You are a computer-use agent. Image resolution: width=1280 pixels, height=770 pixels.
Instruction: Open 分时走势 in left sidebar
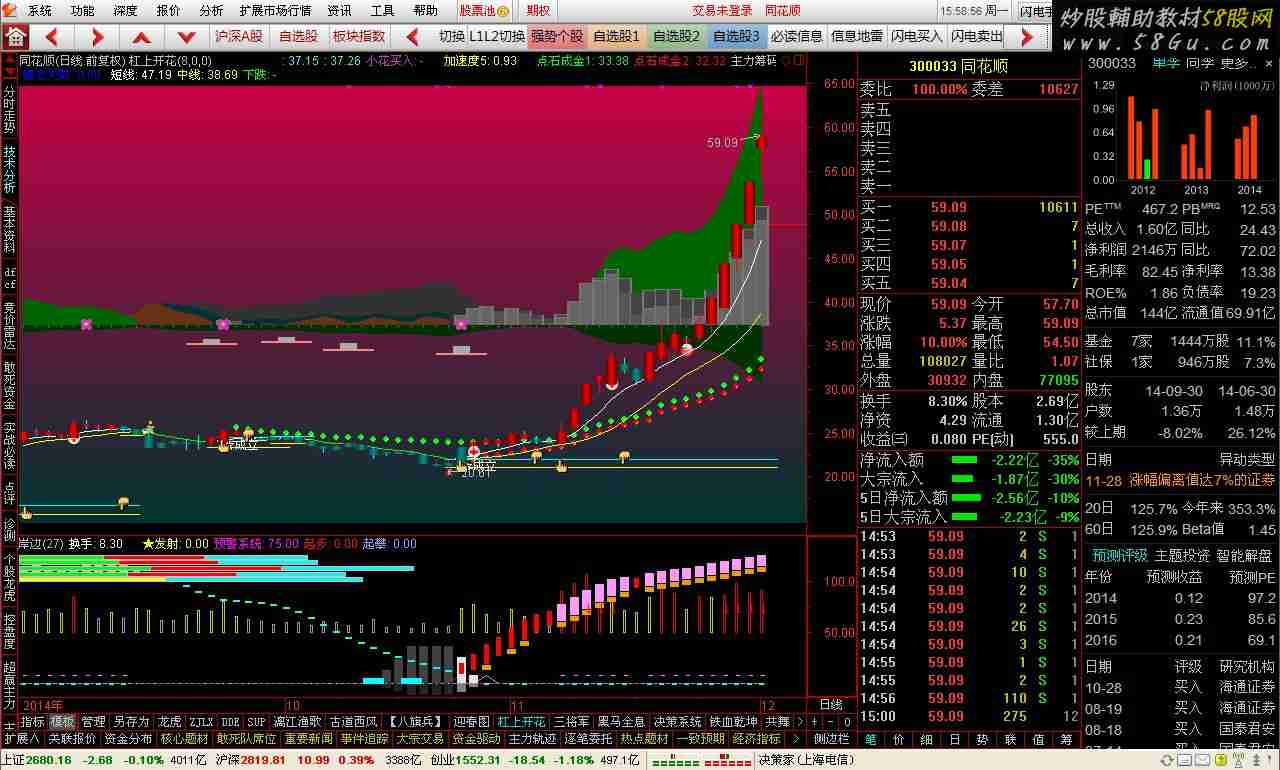click(x=9, y=110)
